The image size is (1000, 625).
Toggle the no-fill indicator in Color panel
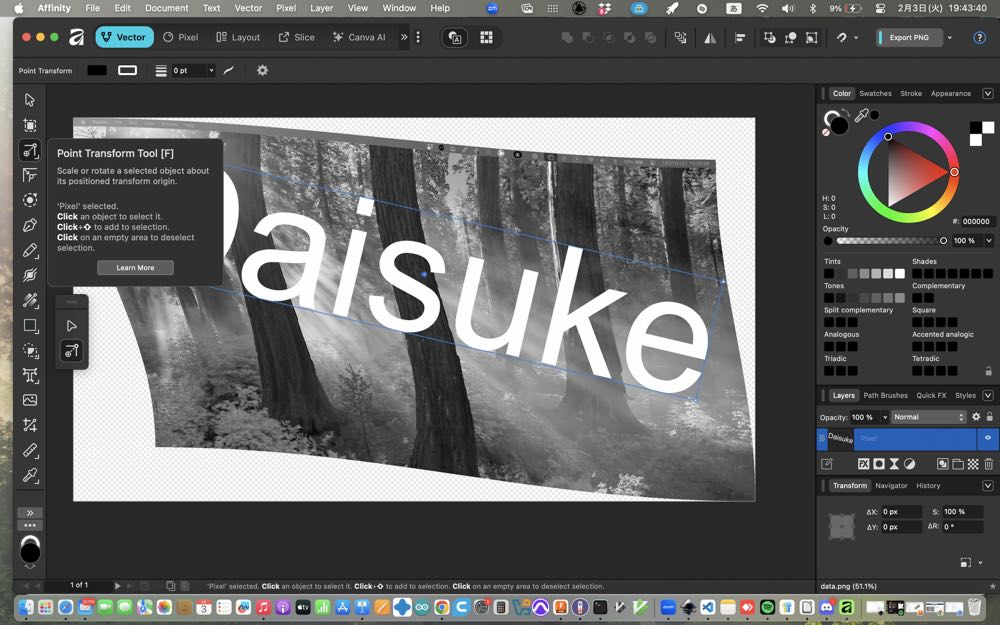(x=826, y=132)
